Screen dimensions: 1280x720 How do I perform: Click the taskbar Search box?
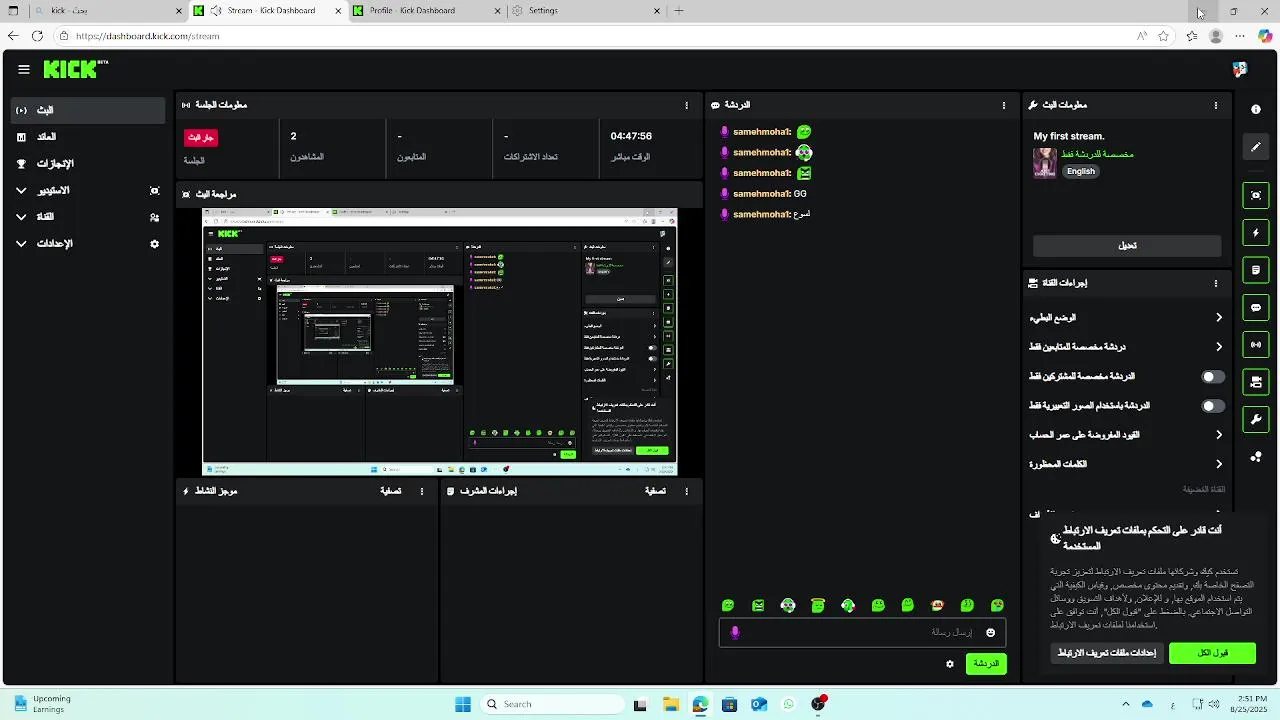(551, 704)
